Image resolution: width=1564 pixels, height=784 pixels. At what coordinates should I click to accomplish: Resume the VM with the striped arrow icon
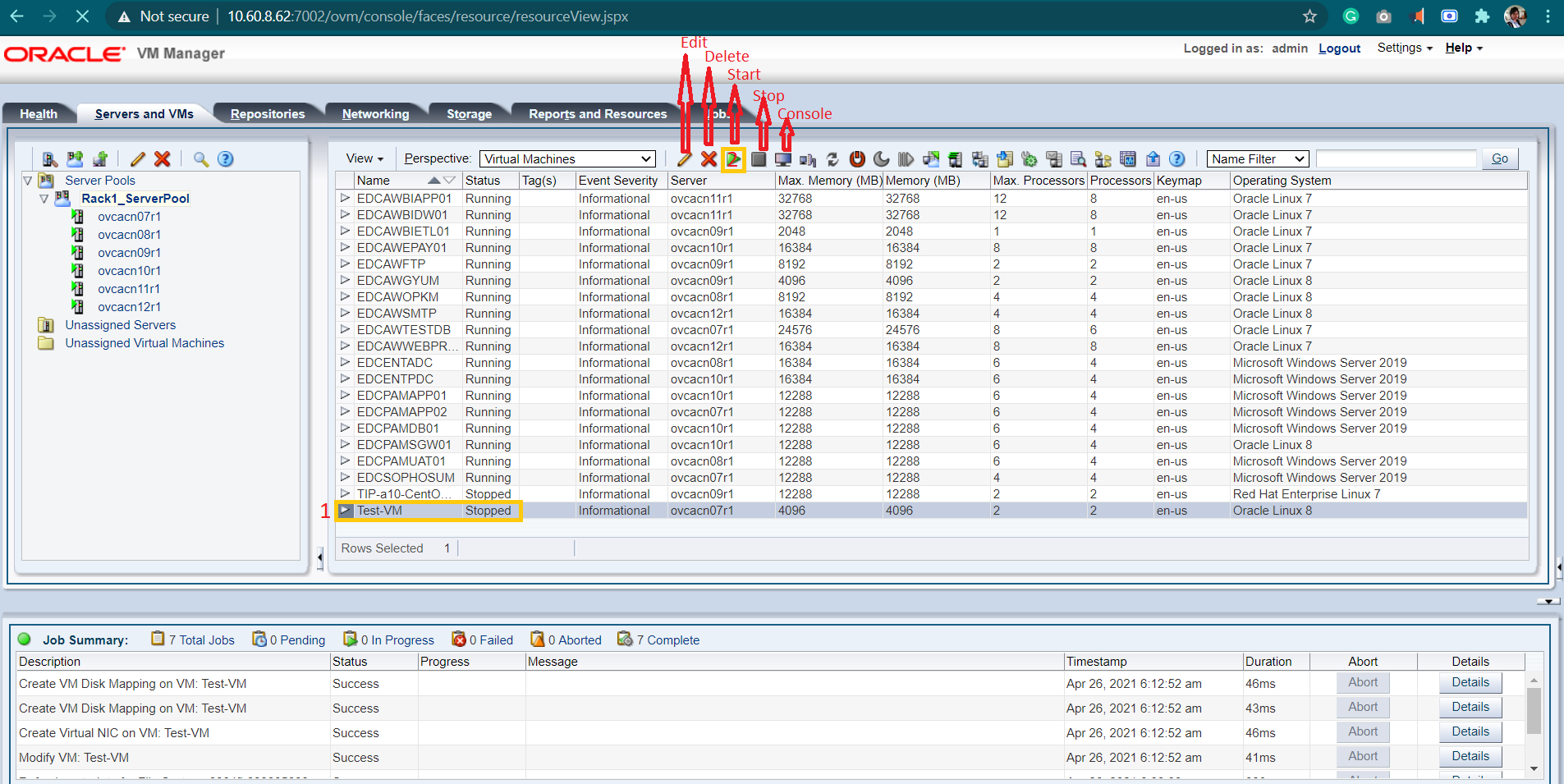pyautogui.click(x=906, y=159)
